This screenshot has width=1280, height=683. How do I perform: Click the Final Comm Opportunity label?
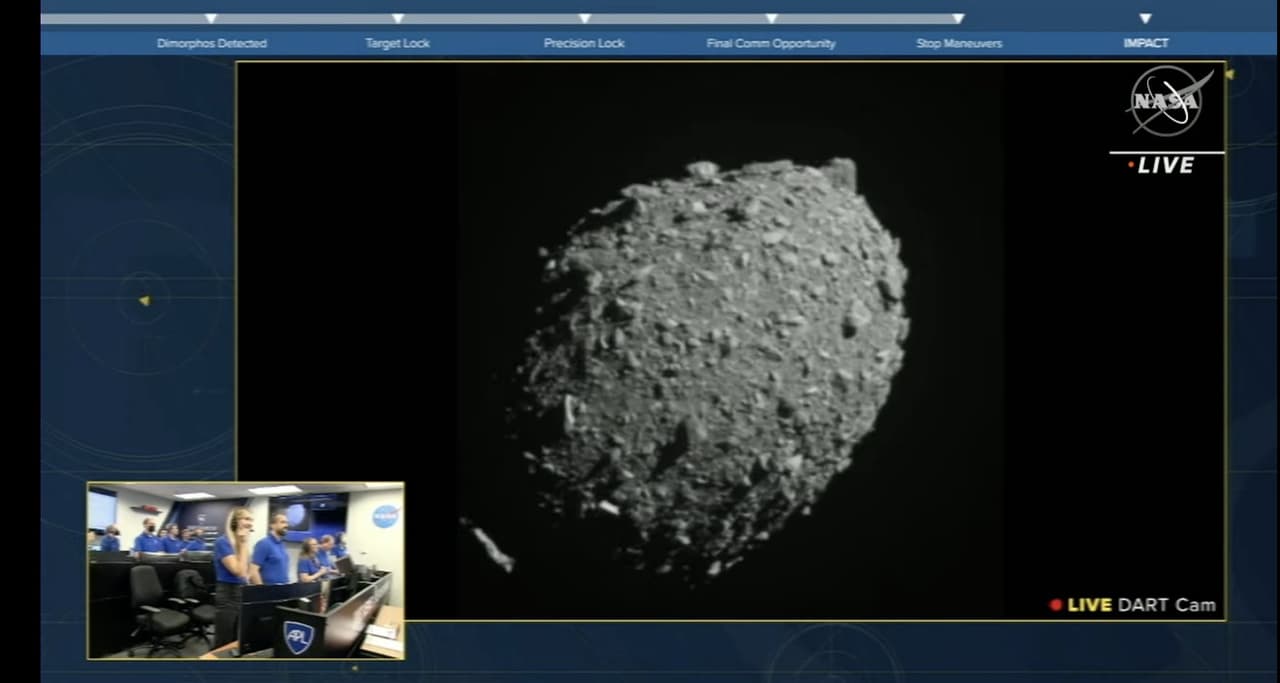[x=770, y=43]
